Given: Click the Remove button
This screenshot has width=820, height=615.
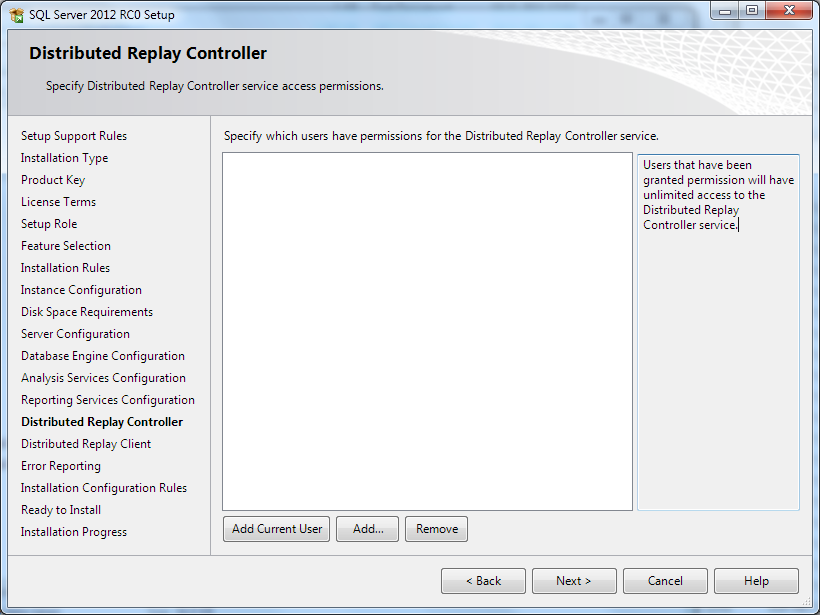Looking at the screenshot, I should coord(437,529).
